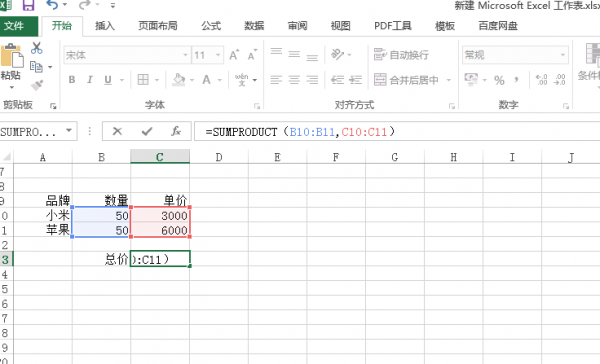600x364 pixels.
Task: Click the increase decimal icon
Action: pos(541,80)
